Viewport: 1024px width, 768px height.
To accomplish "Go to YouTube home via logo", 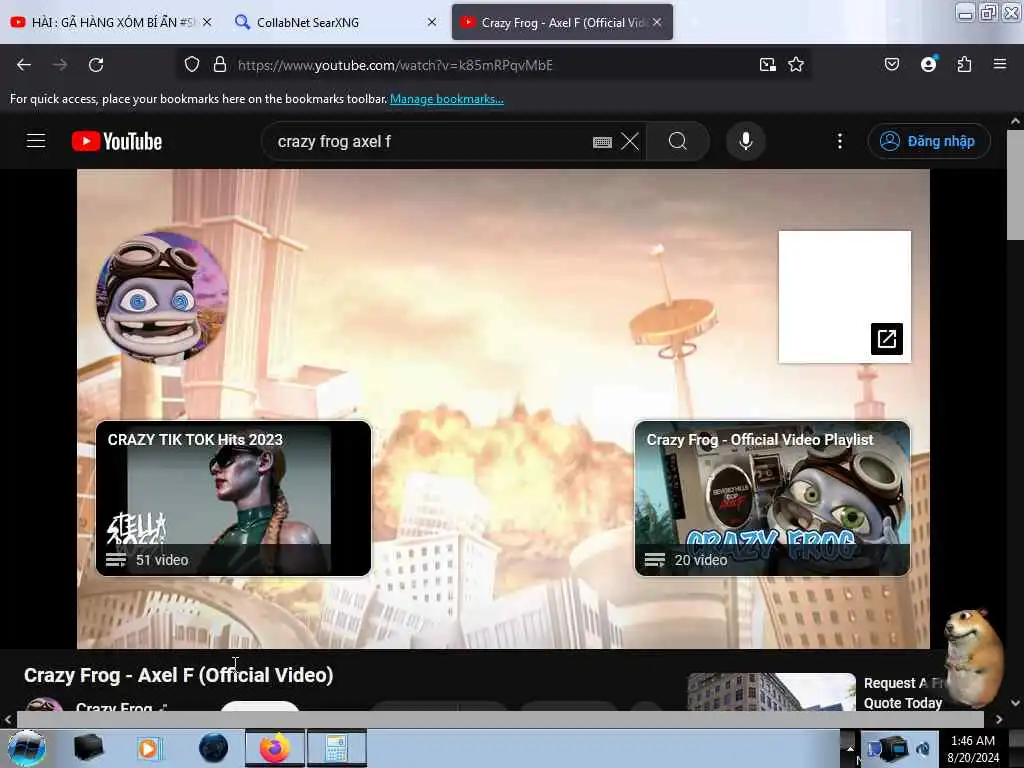I will click(117, 141).
